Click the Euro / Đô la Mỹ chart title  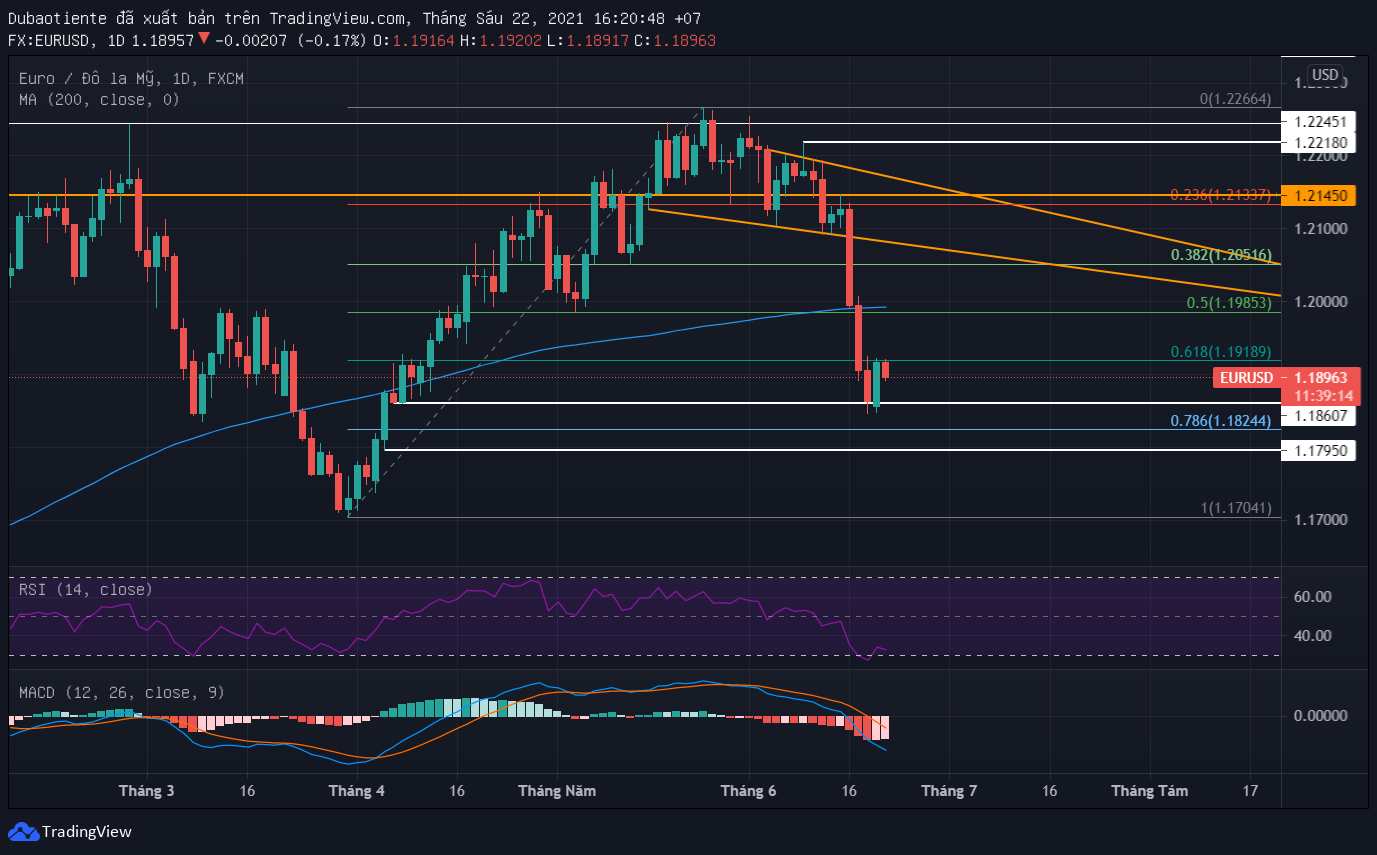tap(131, 78)
